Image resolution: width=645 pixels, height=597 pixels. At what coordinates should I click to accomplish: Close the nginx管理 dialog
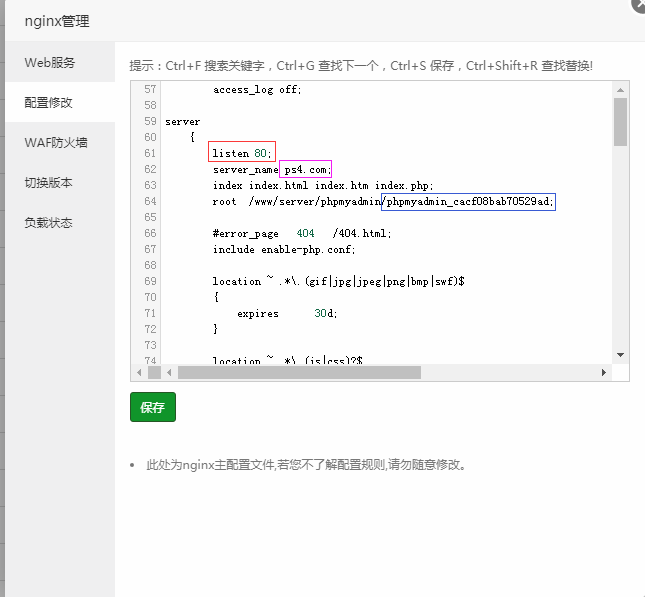639,5
